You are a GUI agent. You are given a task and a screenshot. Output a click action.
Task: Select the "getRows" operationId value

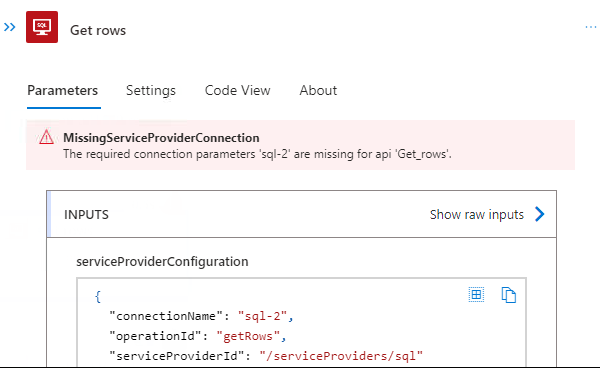[248, 336]
